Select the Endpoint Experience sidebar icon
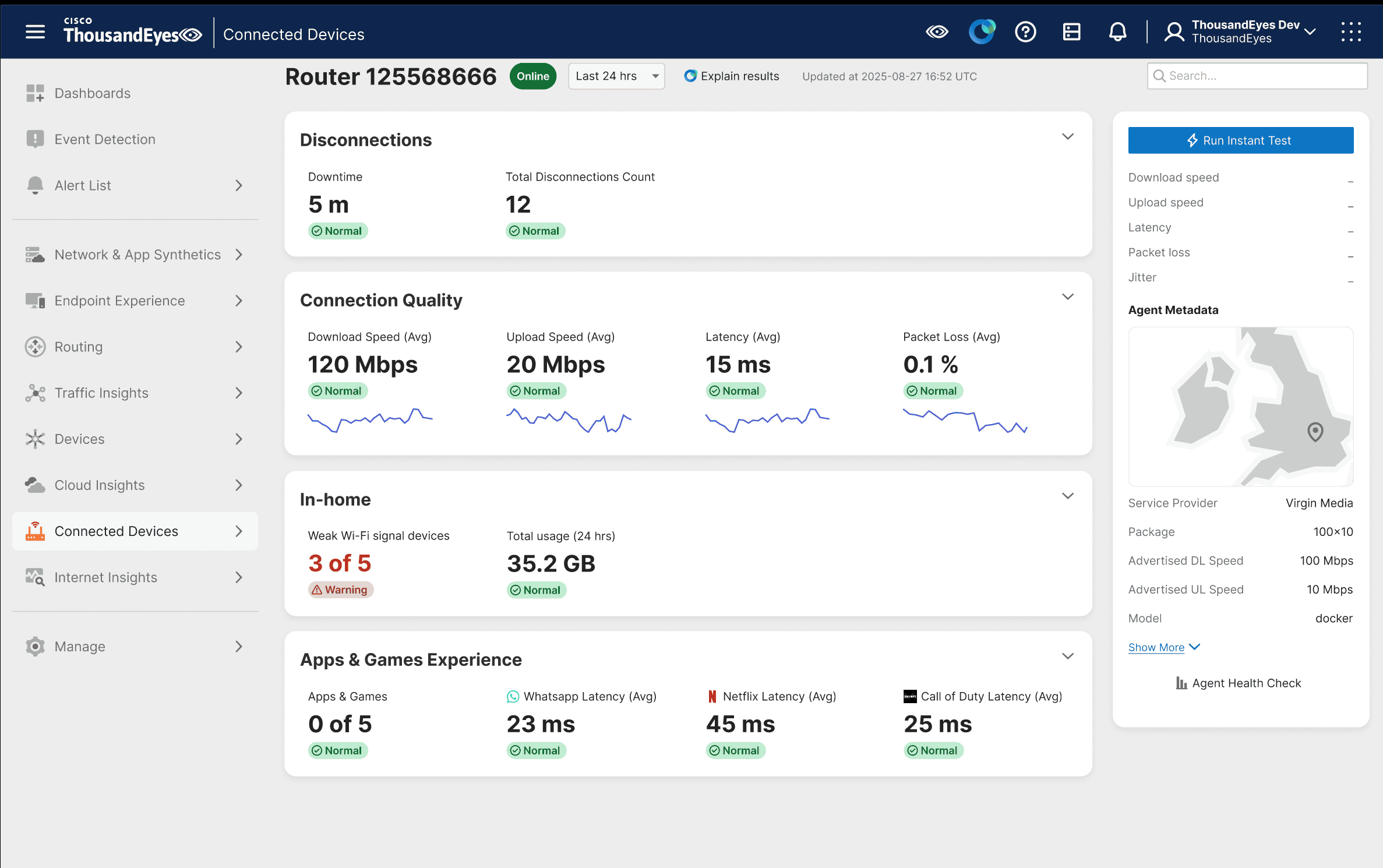This screenshot has height=868, width=1383. 35,301
